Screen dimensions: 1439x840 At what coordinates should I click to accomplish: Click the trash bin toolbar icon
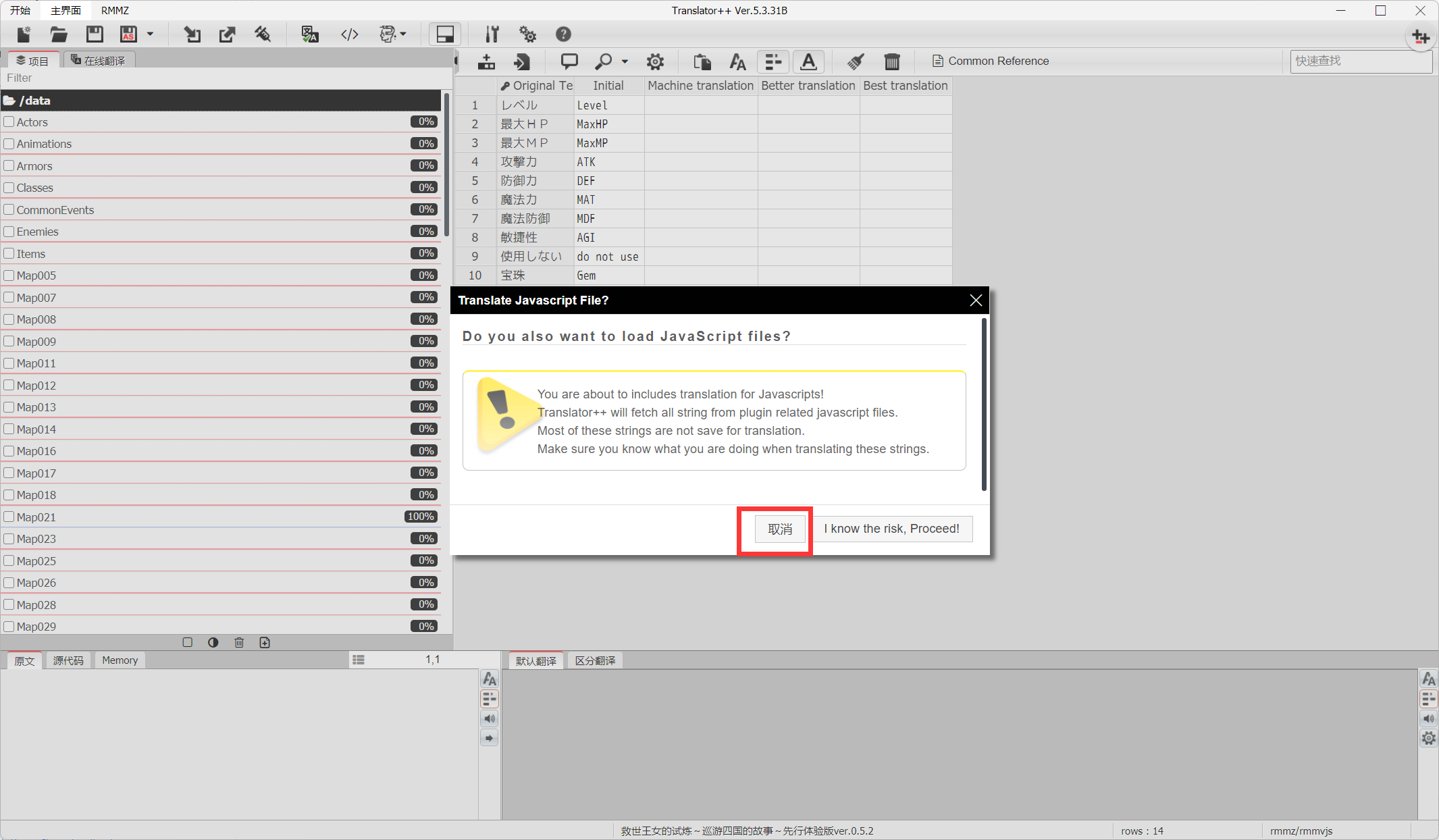pos(891,61)
